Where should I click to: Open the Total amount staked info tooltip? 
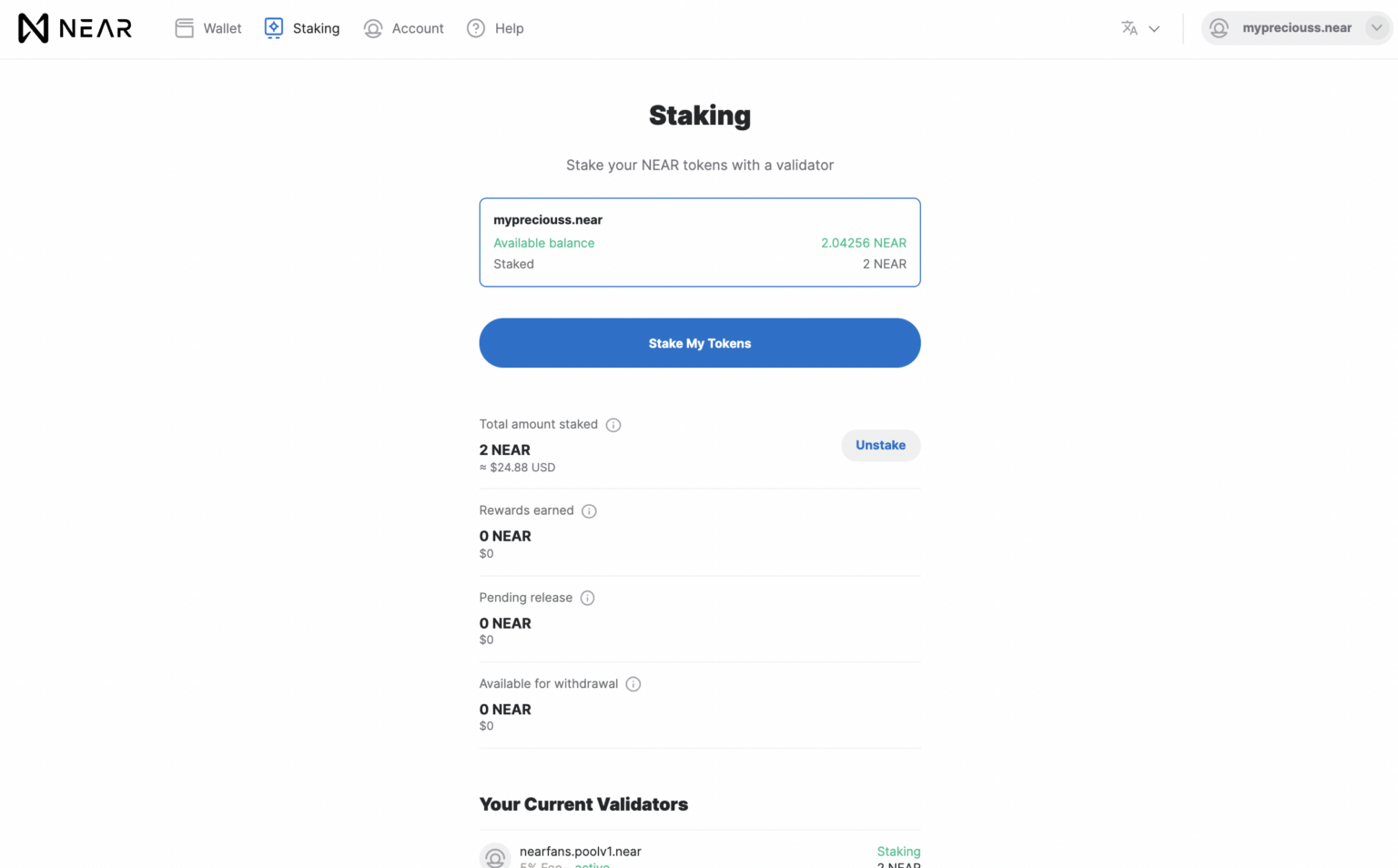[613, 424]
